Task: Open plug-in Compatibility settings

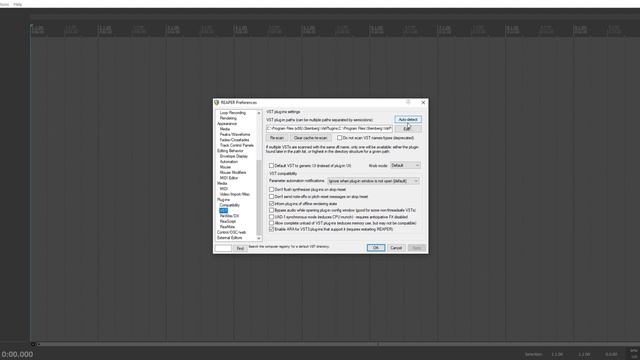Action: point(230,205)
